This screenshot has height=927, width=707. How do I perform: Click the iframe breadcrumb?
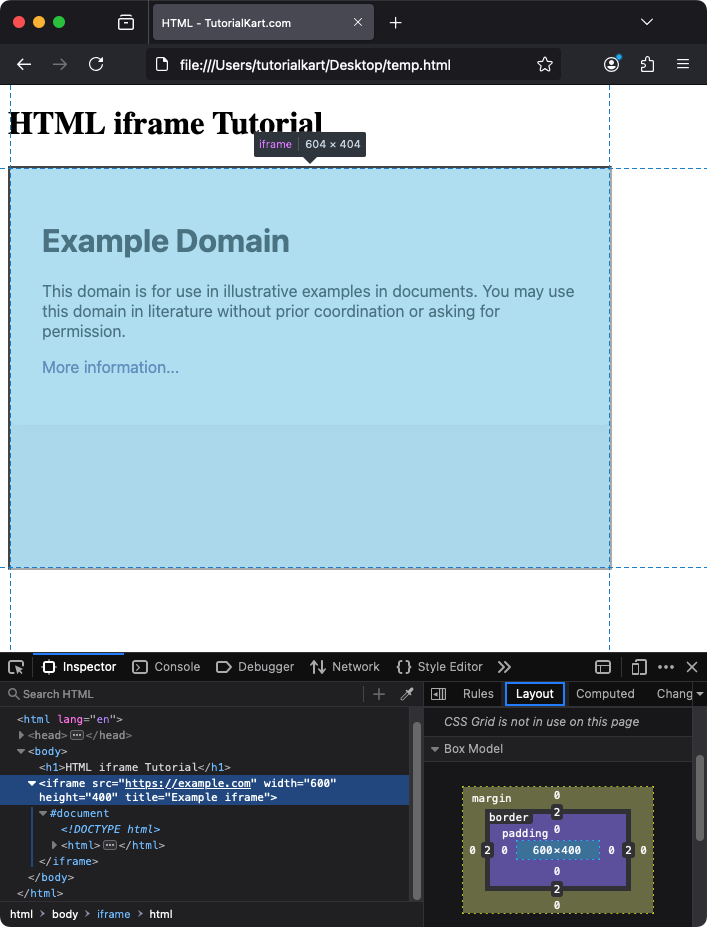pyautogui.click(x=113, y=914)
